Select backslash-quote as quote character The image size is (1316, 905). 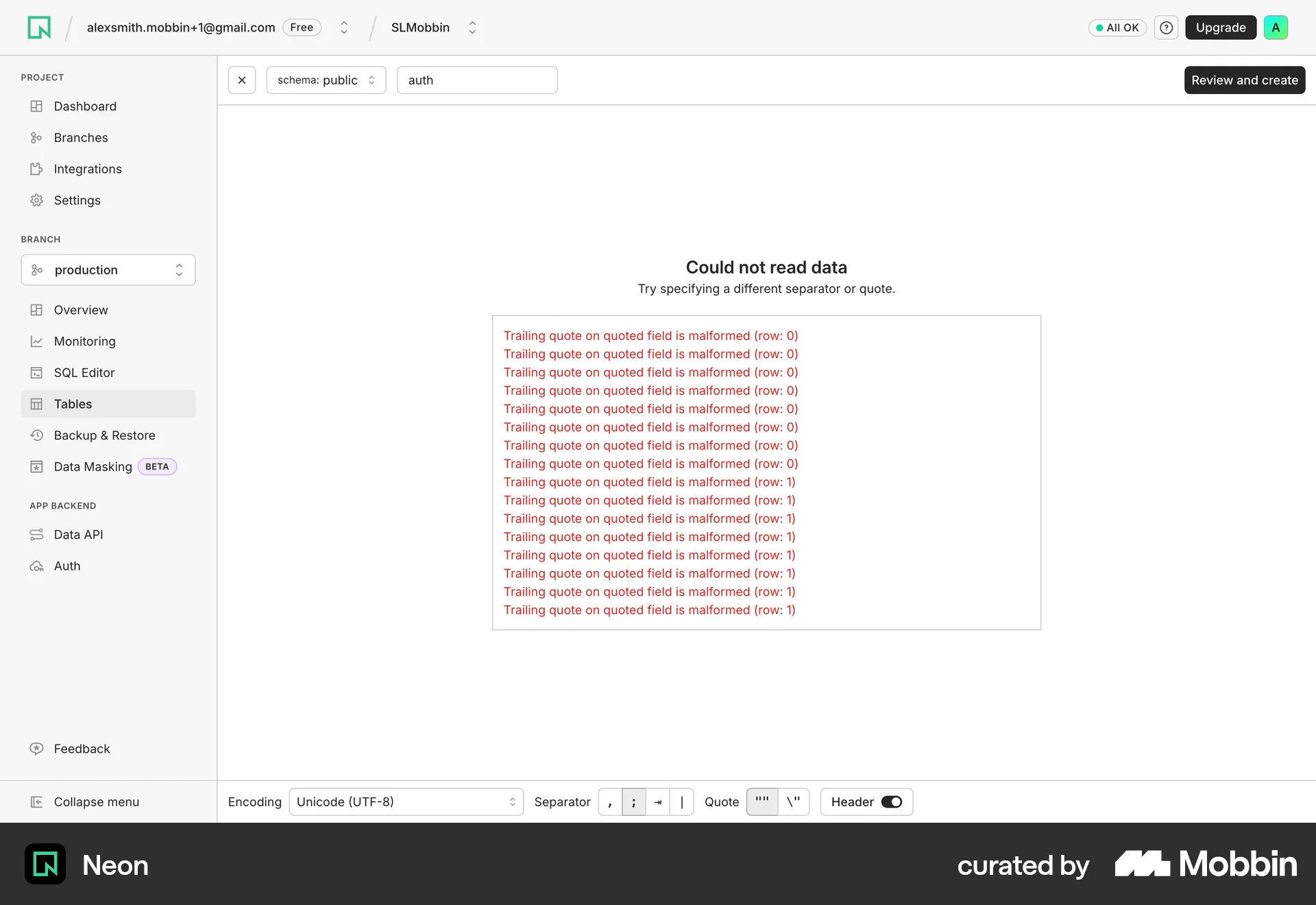pyautogui.click(x=794, y=802)
